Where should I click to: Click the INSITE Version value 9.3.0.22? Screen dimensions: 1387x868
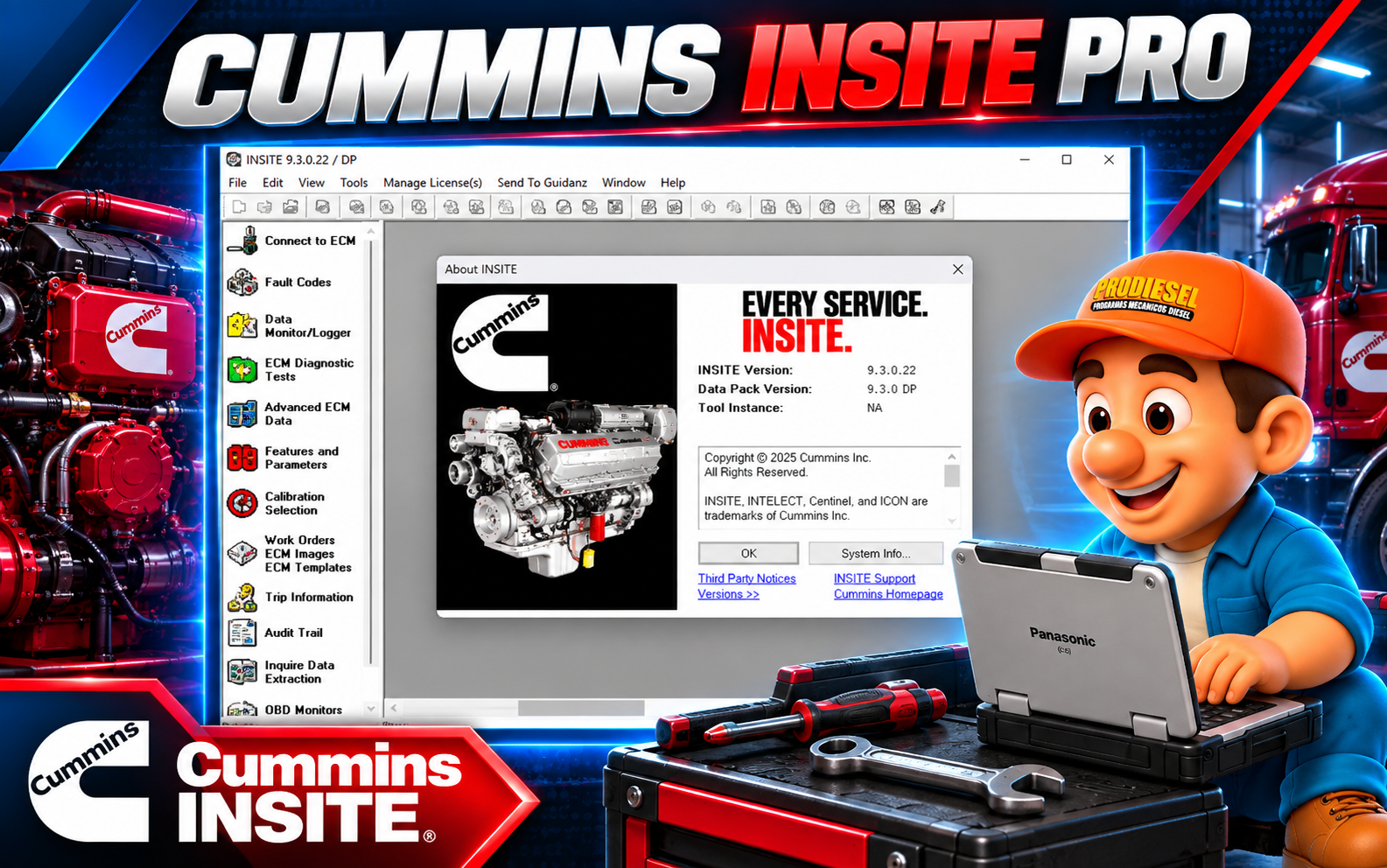[x=892, y=370]
